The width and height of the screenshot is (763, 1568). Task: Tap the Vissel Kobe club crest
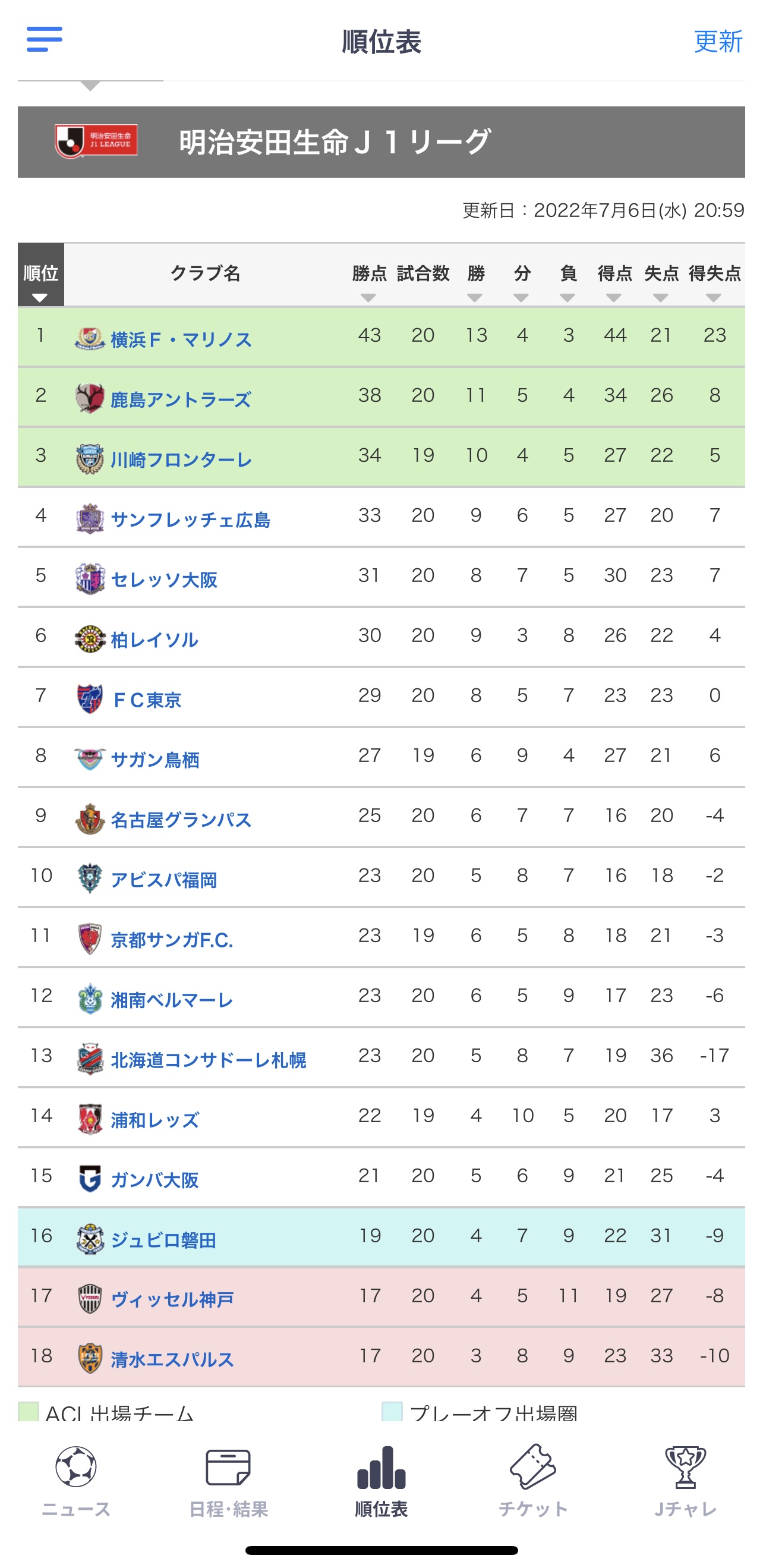[x=90, y=1298]
